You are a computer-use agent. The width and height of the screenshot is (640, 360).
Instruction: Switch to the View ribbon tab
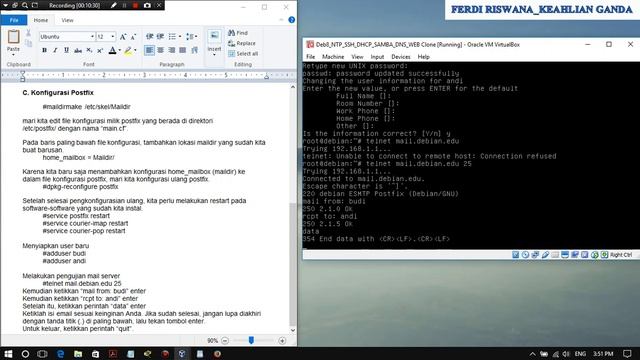pos(67,20)
